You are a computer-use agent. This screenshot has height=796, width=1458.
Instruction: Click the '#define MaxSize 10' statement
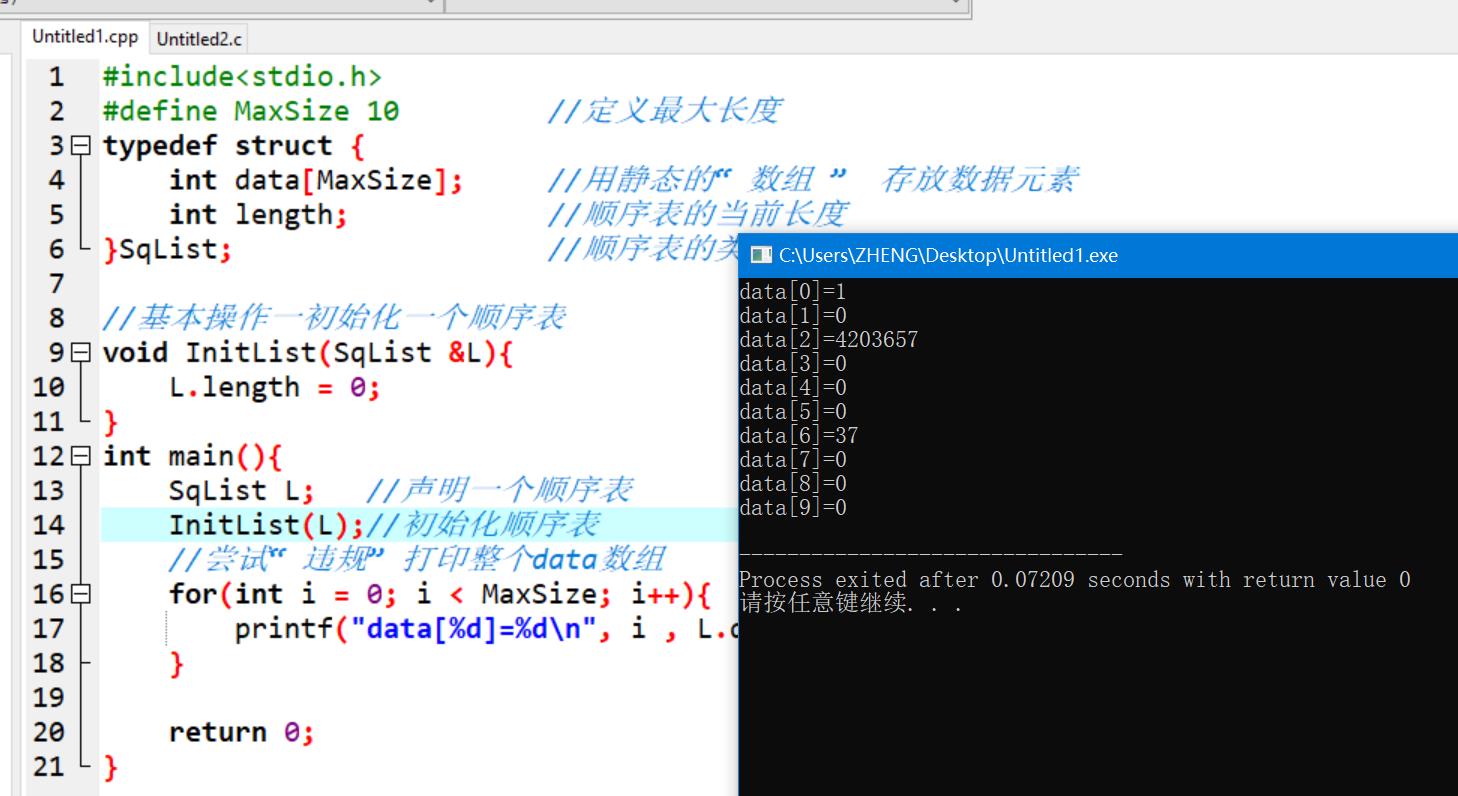coord(251,111)
